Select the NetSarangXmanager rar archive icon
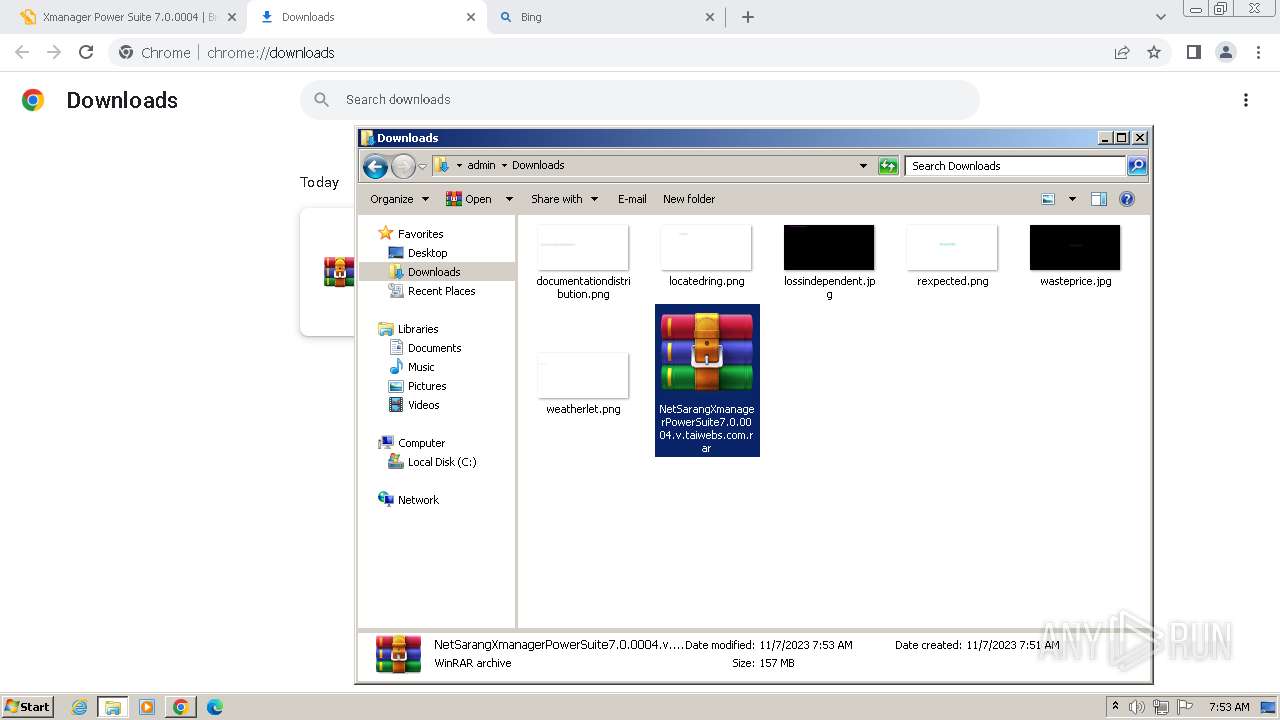This screenshot has height=720, width=1280. (x=707, y=352)
